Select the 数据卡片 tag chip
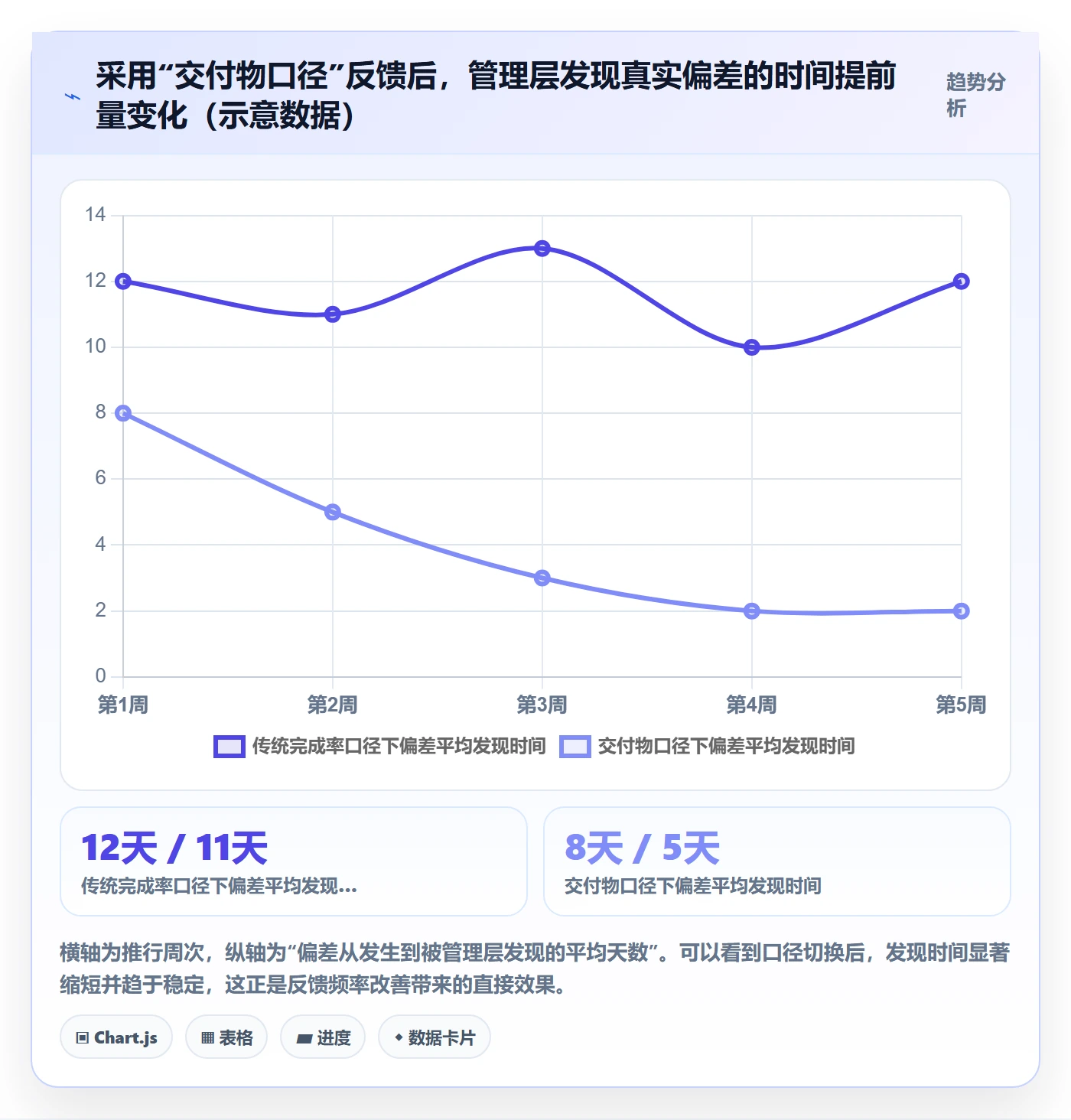 (x=435, y=1037)
